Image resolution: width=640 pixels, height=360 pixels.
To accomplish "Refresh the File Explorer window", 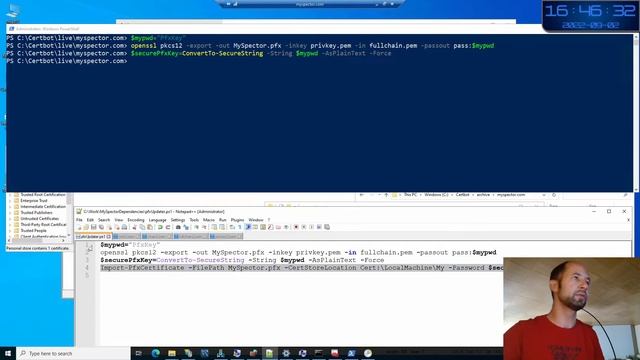I will pos(554,195).
